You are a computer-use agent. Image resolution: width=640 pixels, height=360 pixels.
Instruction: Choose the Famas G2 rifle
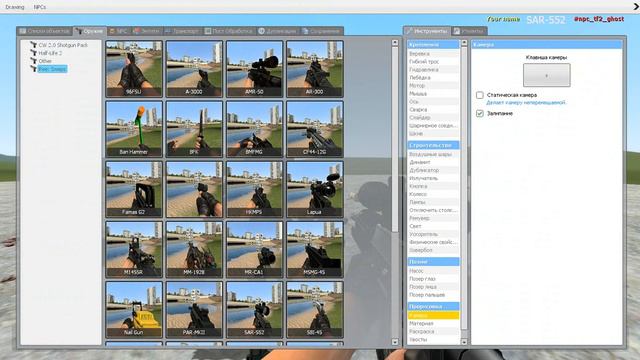click(134, 189)
